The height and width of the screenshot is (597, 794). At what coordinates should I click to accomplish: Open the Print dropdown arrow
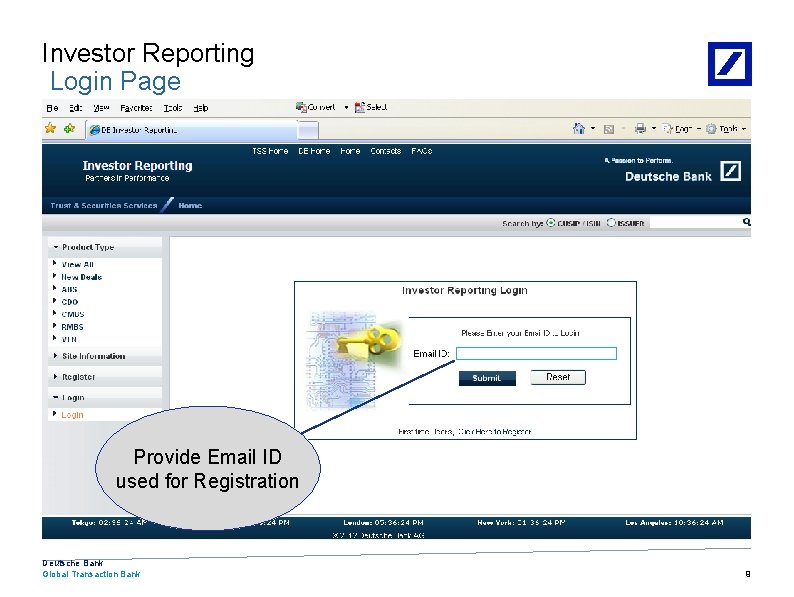tap(654, 129)
